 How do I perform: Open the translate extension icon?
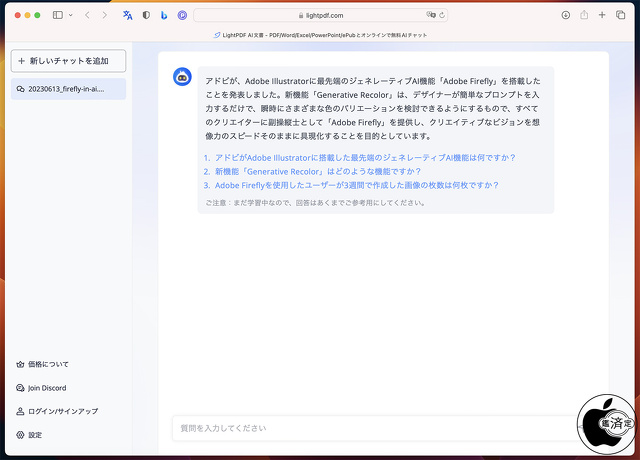pos(128,15)
